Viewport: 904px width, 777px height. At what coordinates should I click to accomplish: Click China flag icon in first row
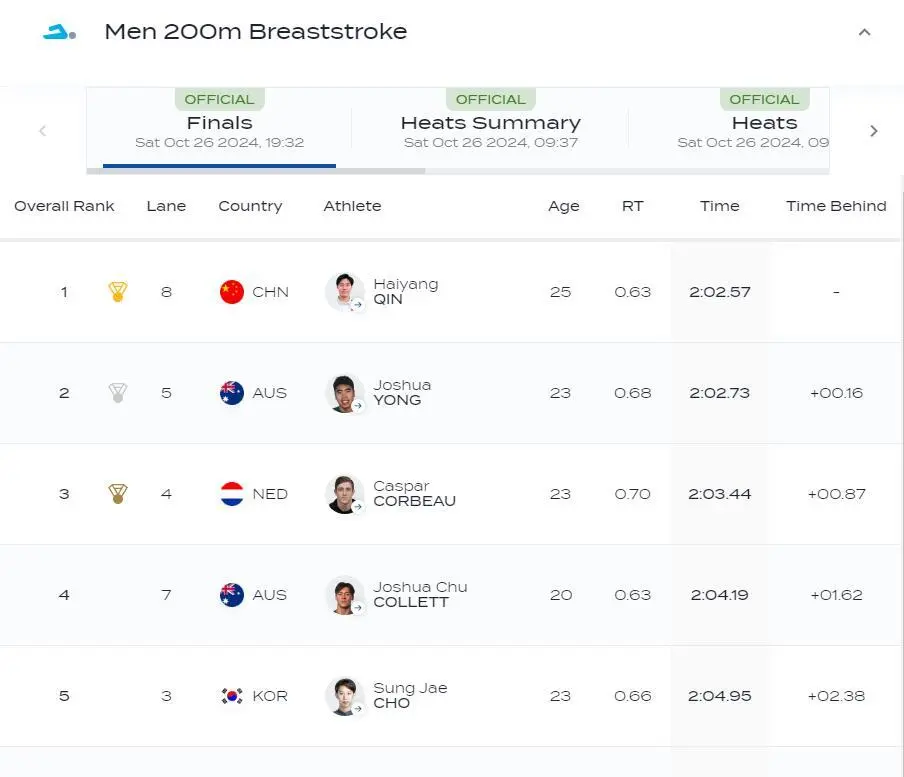[x=232, y=292]
